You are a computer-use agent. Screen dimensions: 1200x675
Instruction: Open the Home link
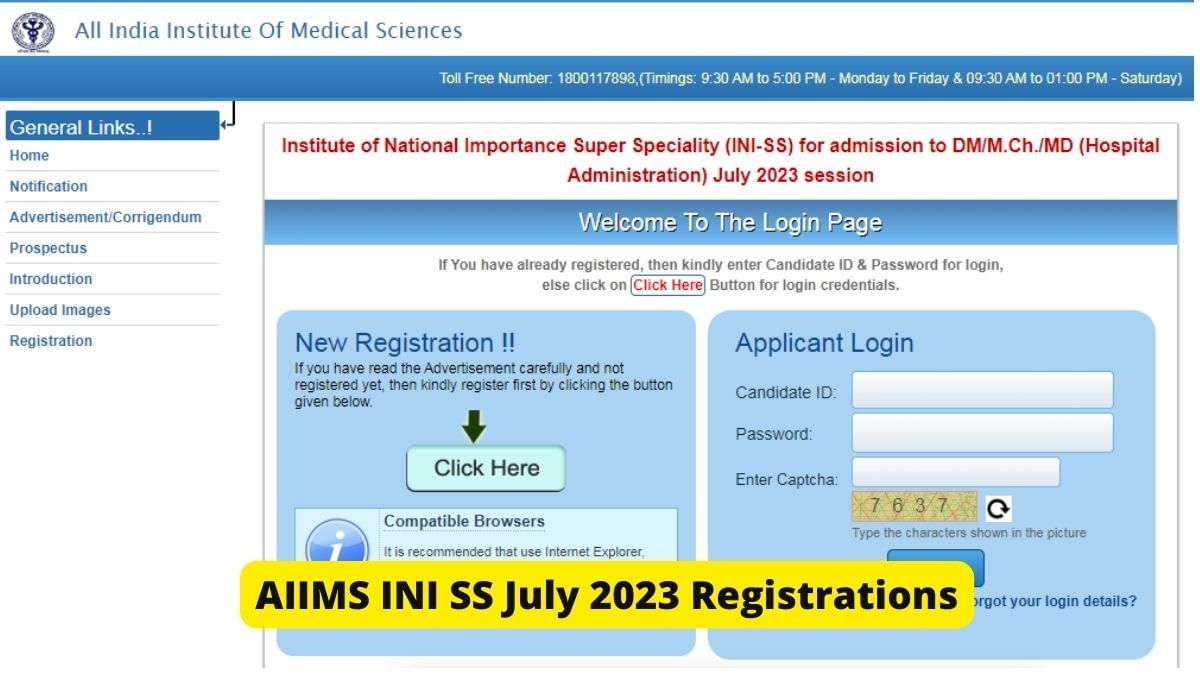point(29,156)
